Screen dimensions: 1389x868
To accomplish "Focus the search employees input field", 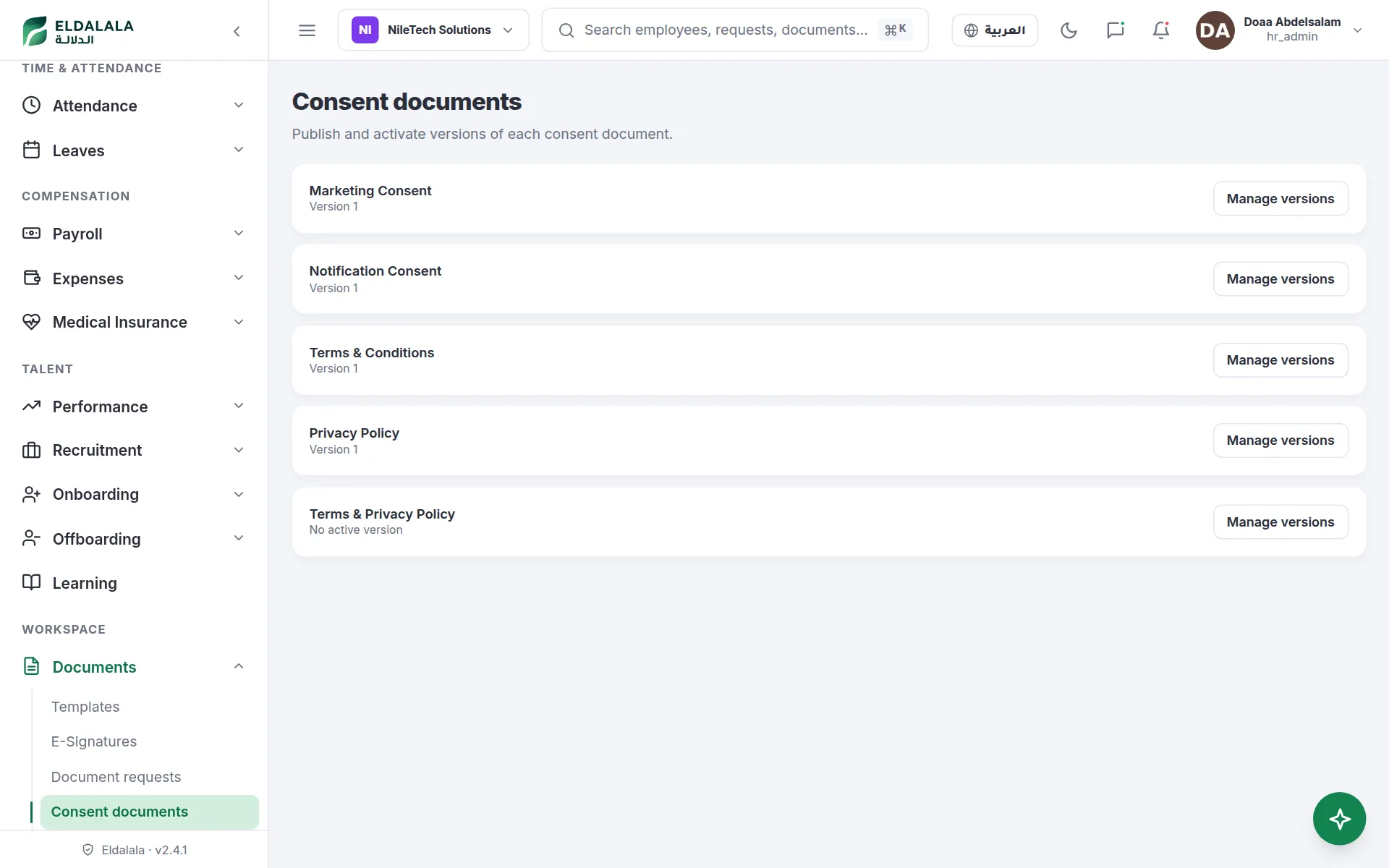I will click(x=734, y=30).
